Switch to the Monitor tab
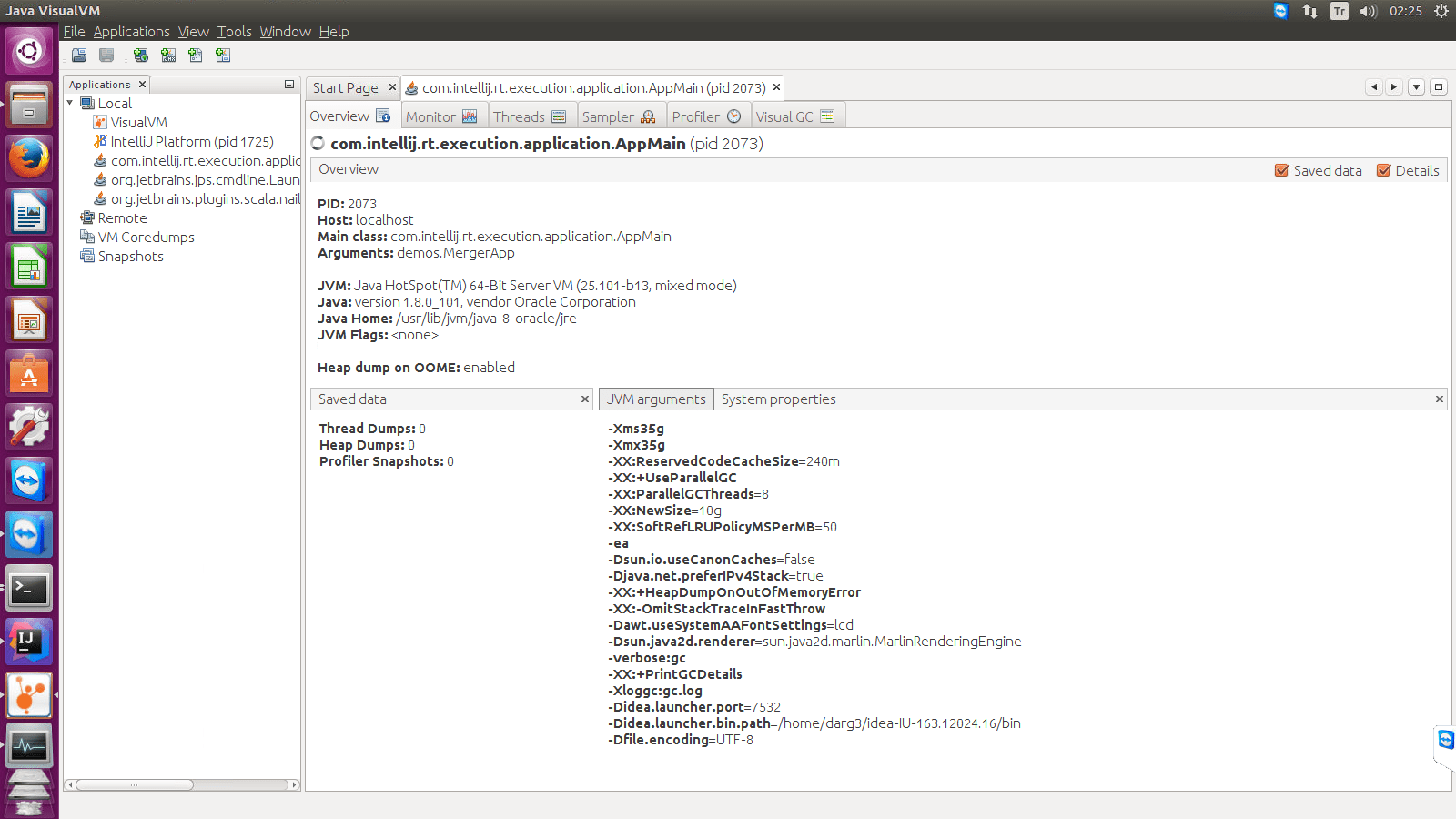The height and width of the screenshot is (819, 1456). 442,116
